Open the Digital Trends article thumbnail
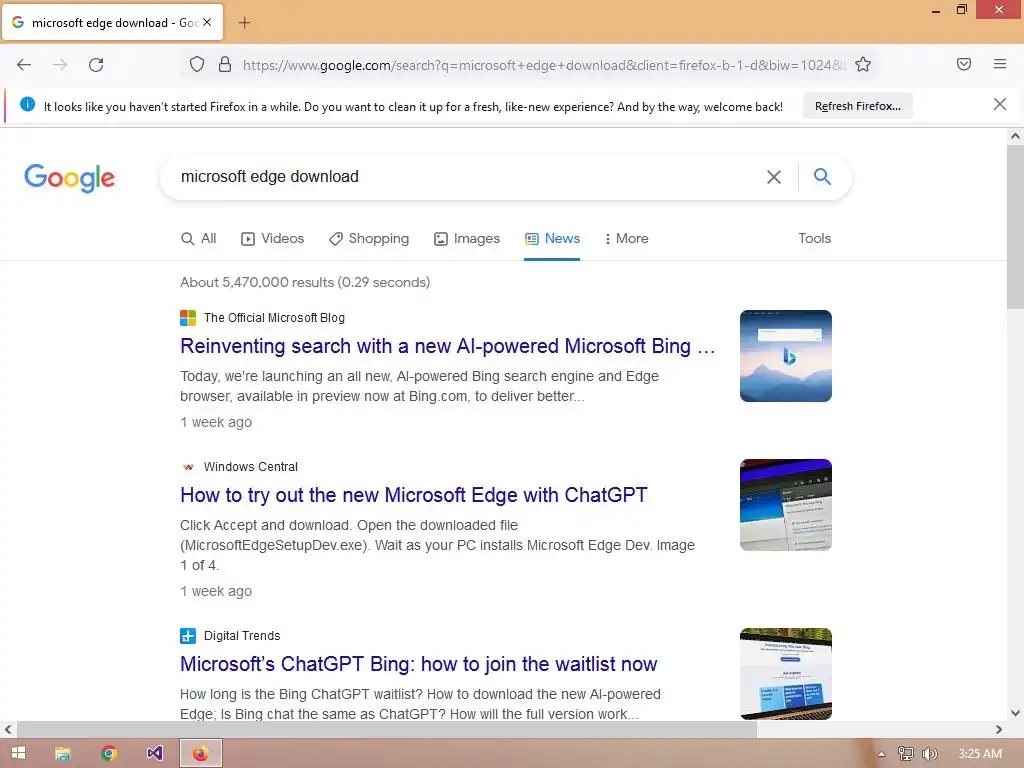1024x768 pixels. pos(786,674)
